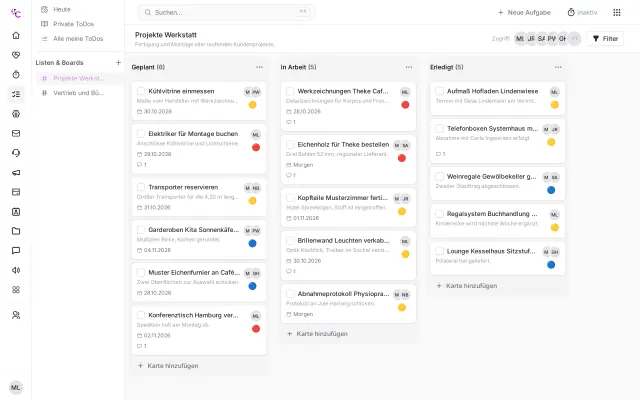Open the four-circles modules icon in left rail

coord(16,290)
